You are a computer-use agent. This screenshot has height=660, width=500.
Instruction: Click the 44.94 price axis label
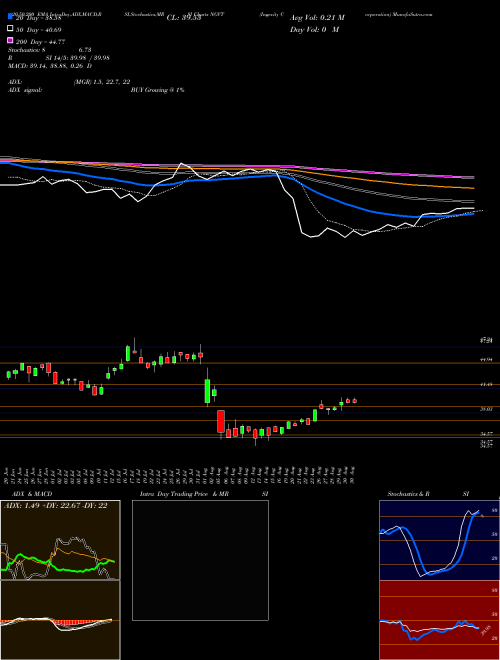[x=486, y=359]
